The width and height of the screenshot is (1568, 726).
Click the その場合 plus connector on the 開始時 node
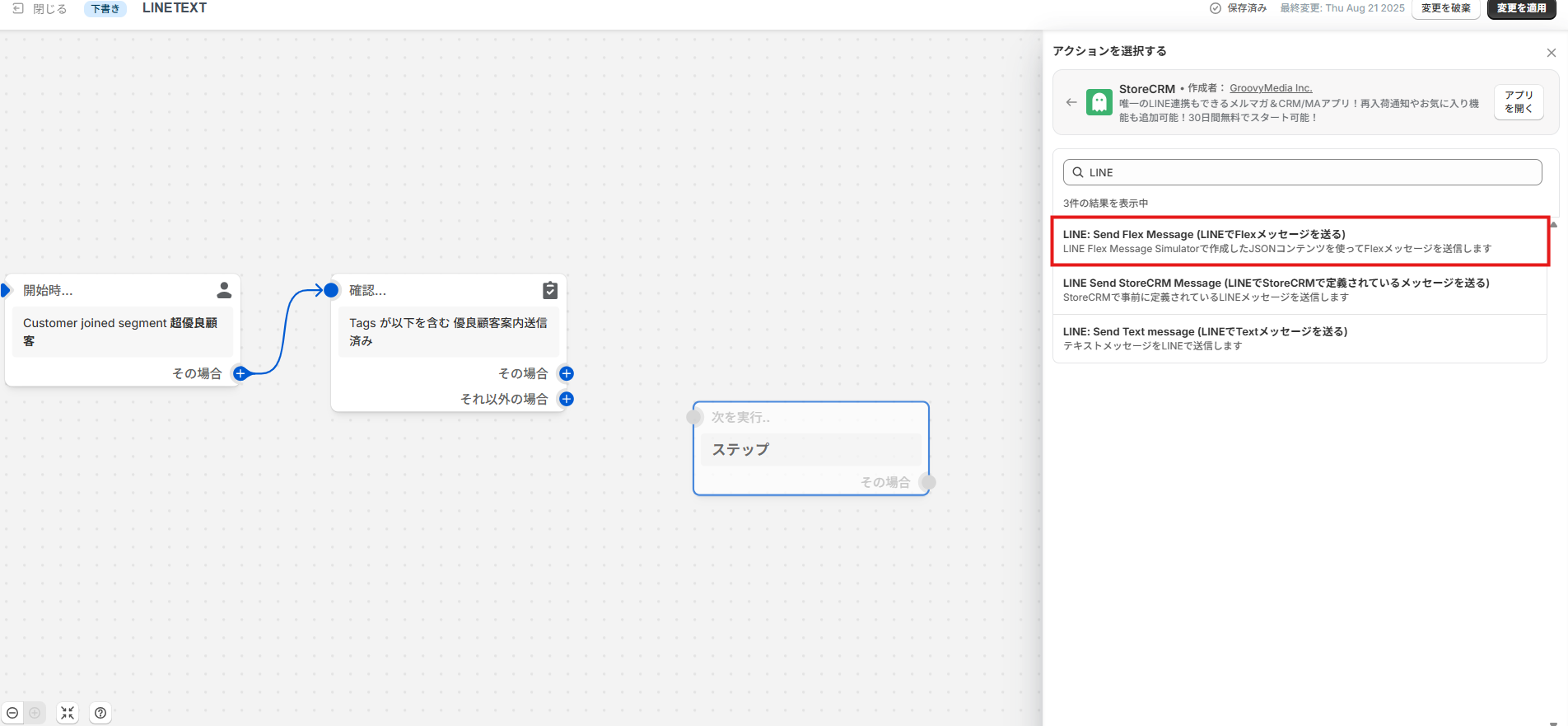240,373
